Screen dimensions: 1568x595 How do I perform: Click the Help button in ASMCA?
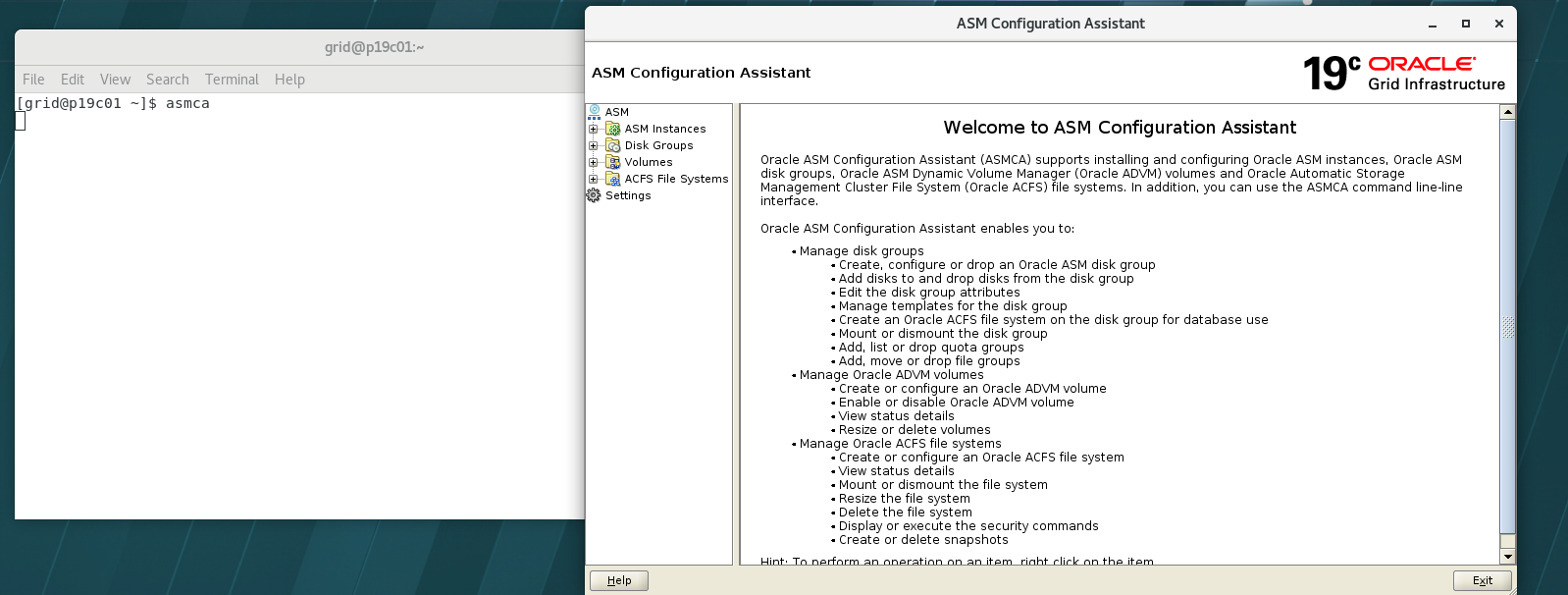coord(619,580)
